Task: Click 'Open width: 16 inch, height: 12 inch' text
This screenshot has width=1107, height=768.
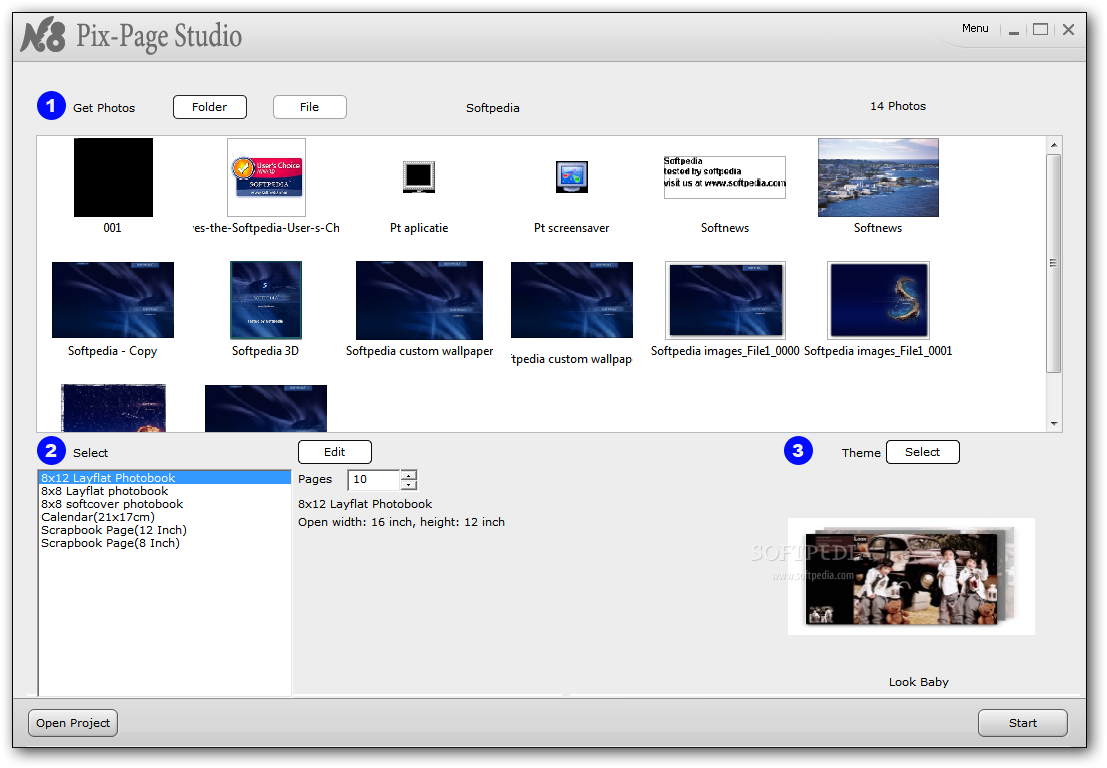Action: [401, 522]
